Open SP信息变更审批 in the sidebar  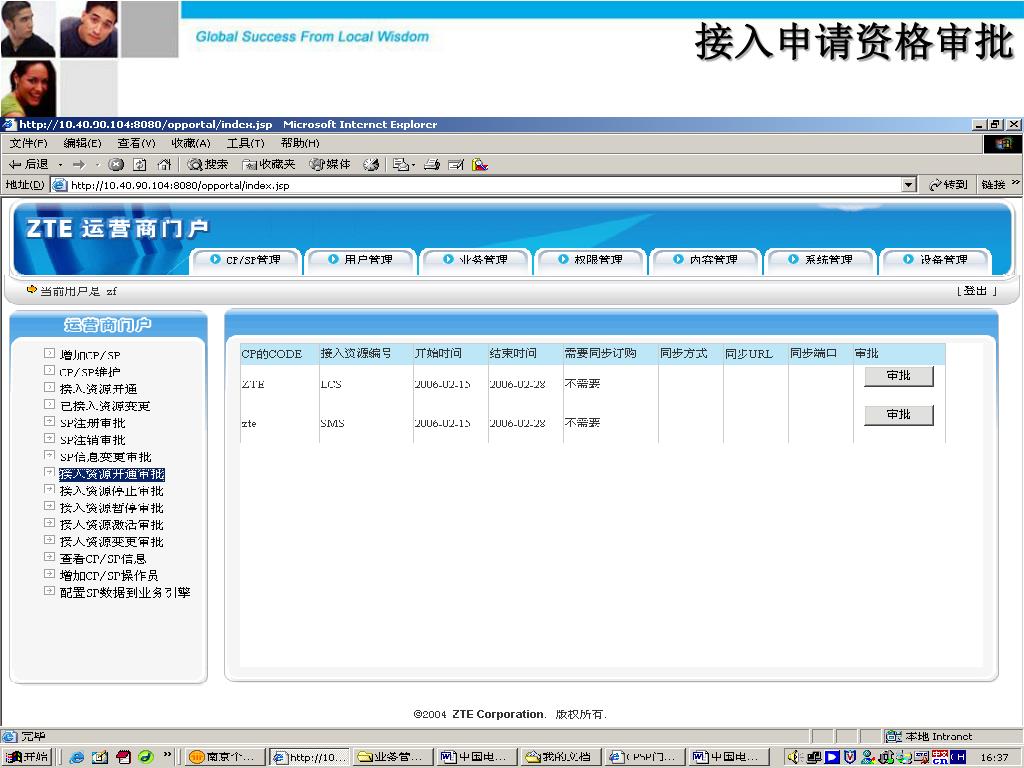click(x=106, y=457)
